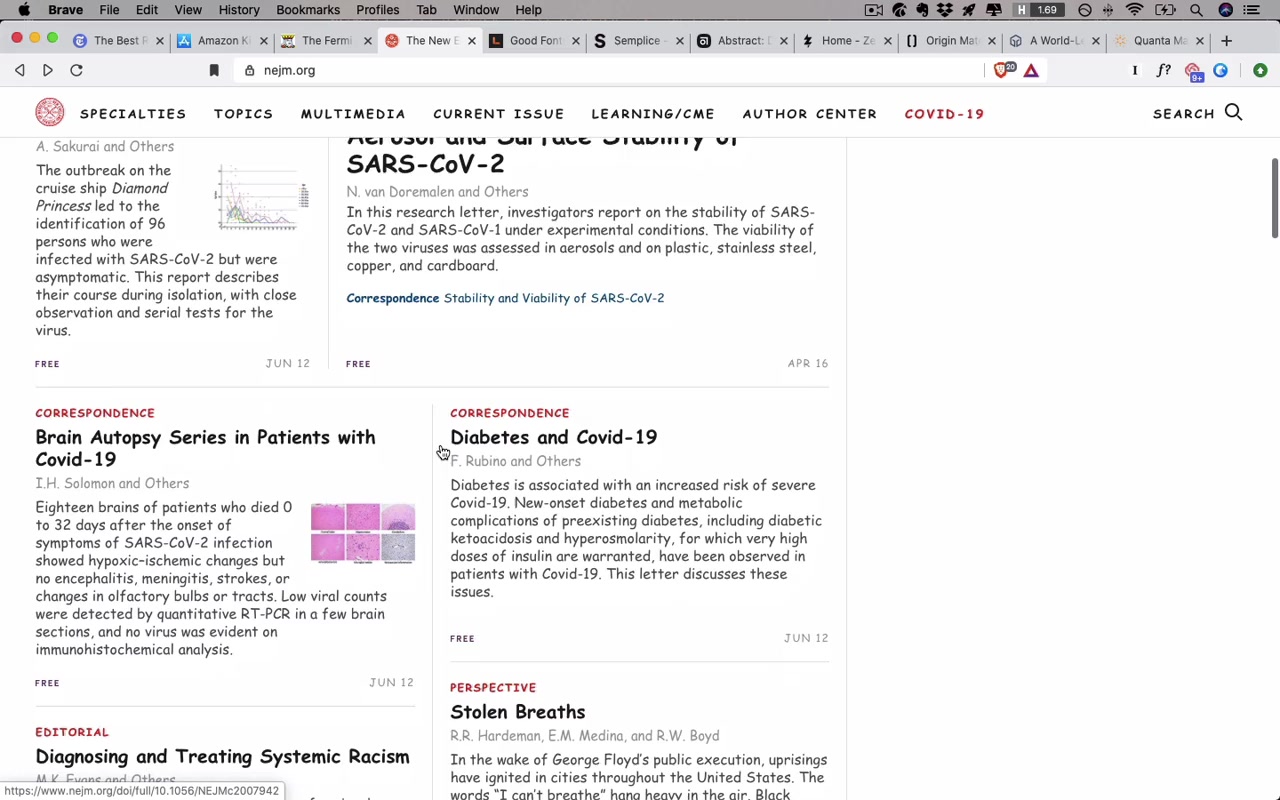Image resolution: width=1280 pixels, height=800 pixels.
Task: Open the History menu
Action: click(239, 10)
